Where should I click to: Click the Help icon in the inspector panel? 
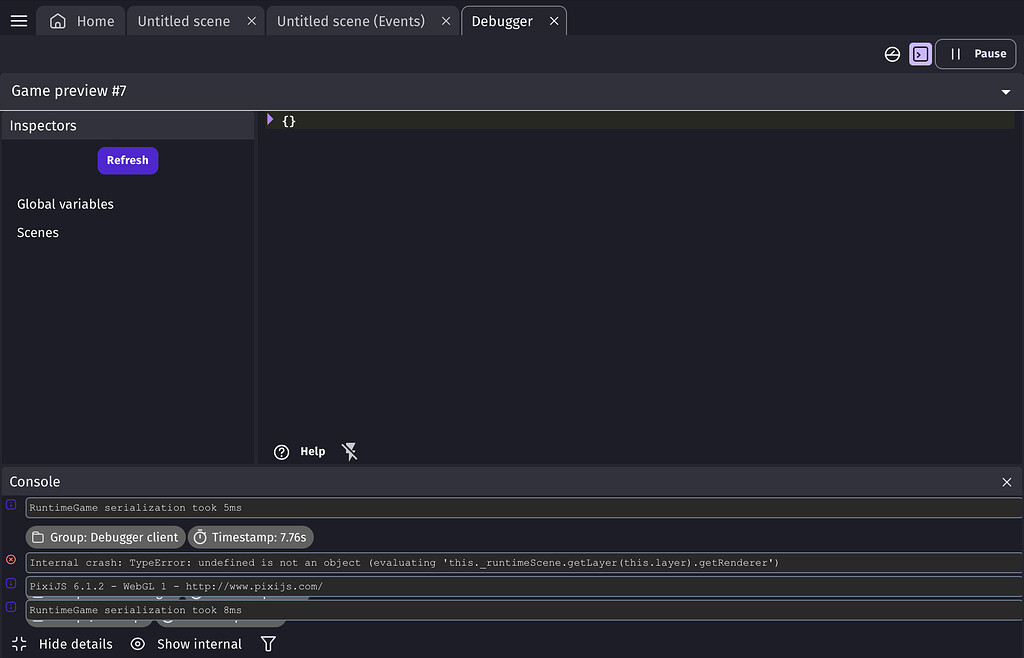click(x=281, y=451)
